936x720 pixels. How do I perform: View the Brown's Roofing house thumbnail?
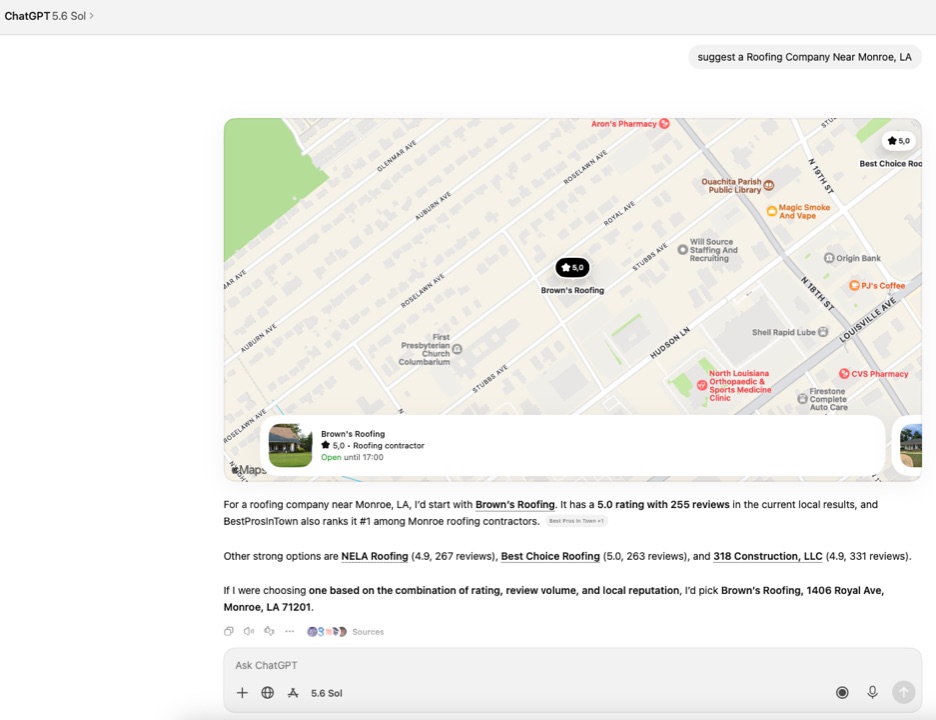[x=290, y=445]
